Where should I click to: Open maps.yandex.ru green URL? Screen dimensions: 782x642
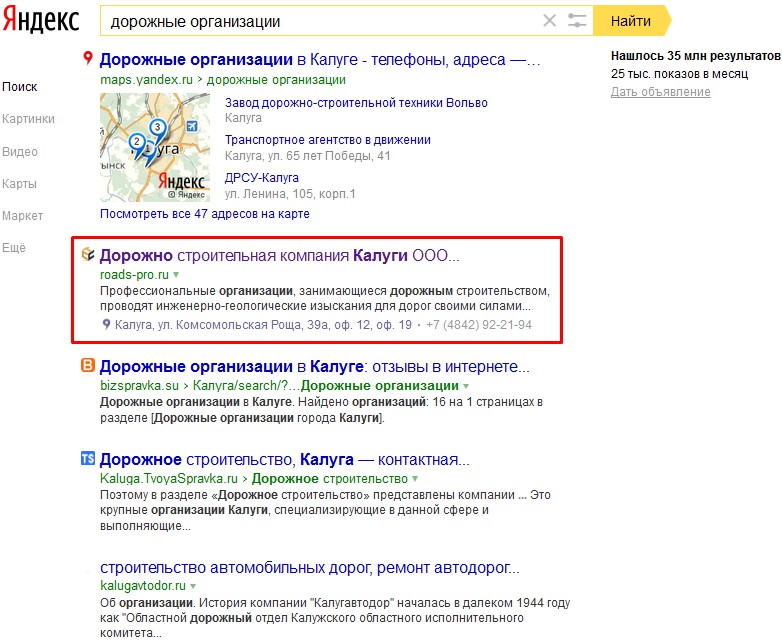point(146,80)
